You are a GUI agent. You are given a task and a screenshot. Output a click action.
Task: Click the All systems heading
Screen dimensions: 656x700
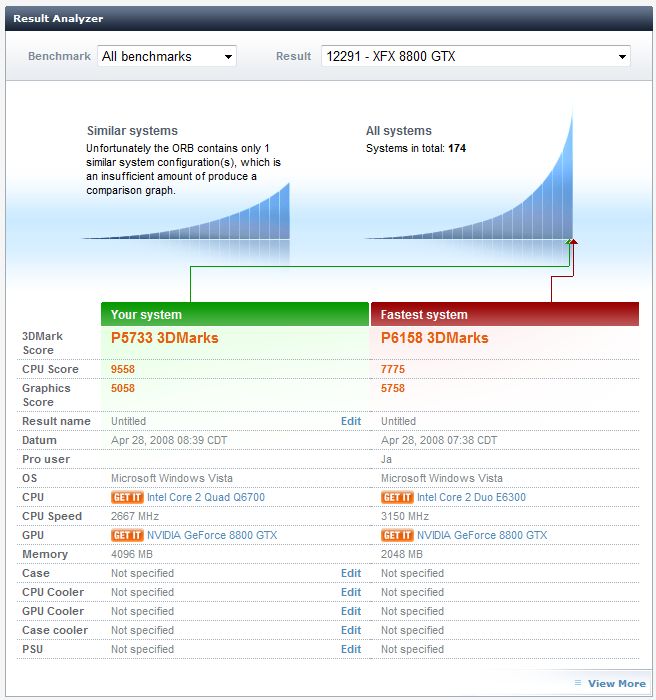pyautogui.click(x=399, y=131)
